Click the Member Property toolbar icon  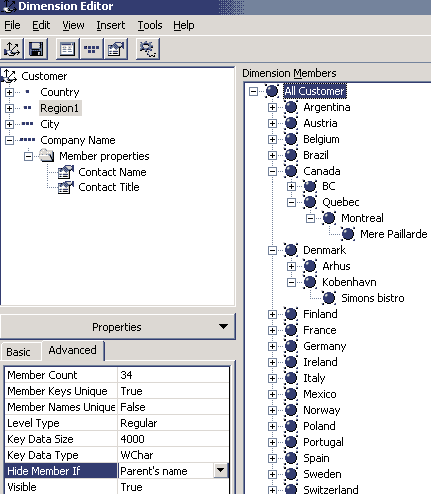[x=116, y=49]
